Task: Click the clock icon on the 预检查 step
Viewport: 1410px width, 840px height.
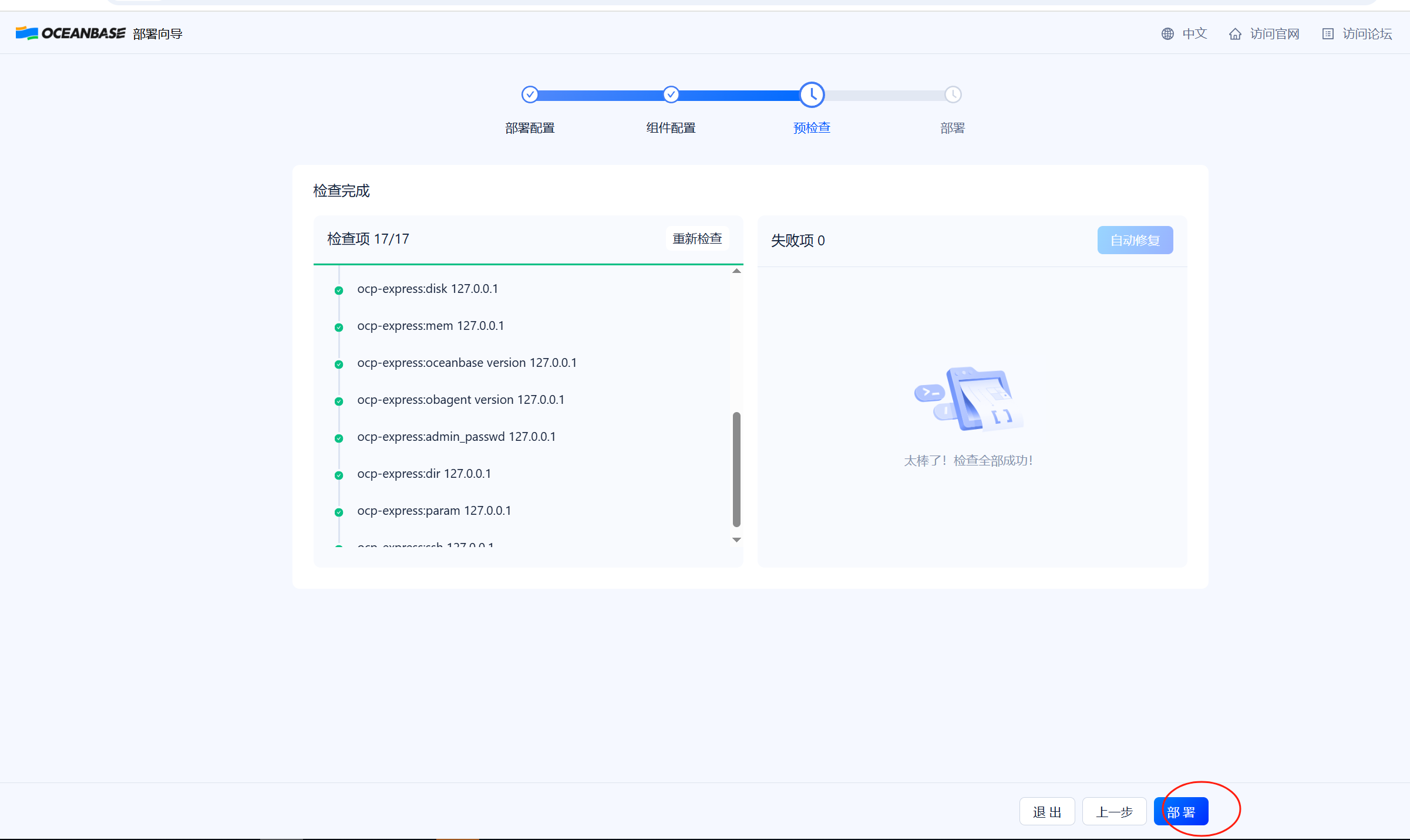Action: pyautogui.click(x=812, y=95)
